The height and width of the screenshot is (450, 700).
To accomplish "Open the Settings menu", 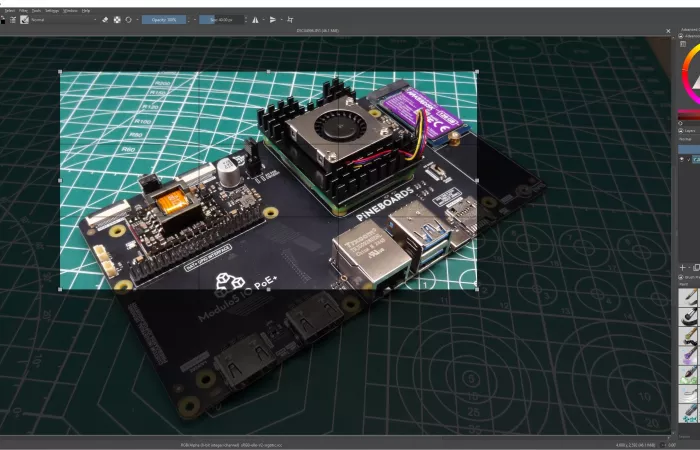I will click(52, 9).
